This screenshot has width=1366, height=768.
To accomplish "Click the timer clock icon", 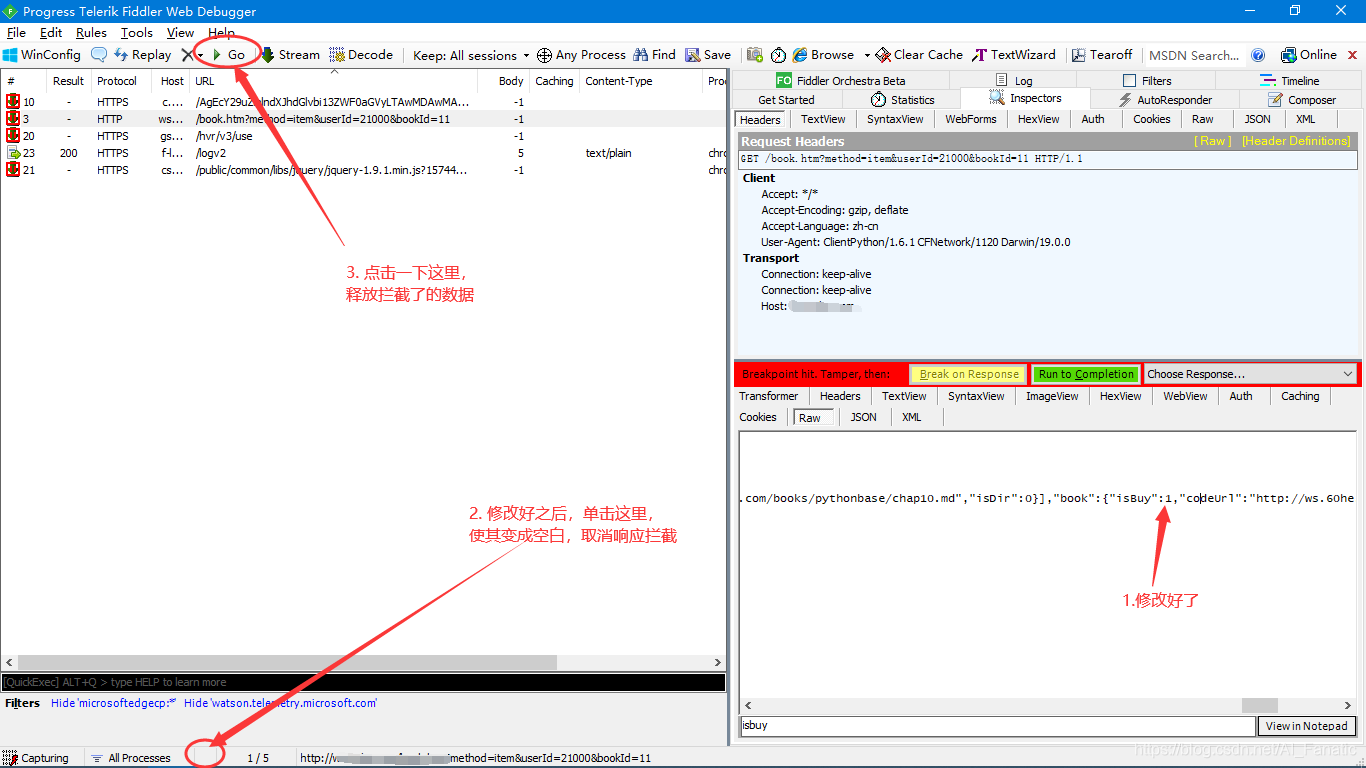I will point(778,55).
